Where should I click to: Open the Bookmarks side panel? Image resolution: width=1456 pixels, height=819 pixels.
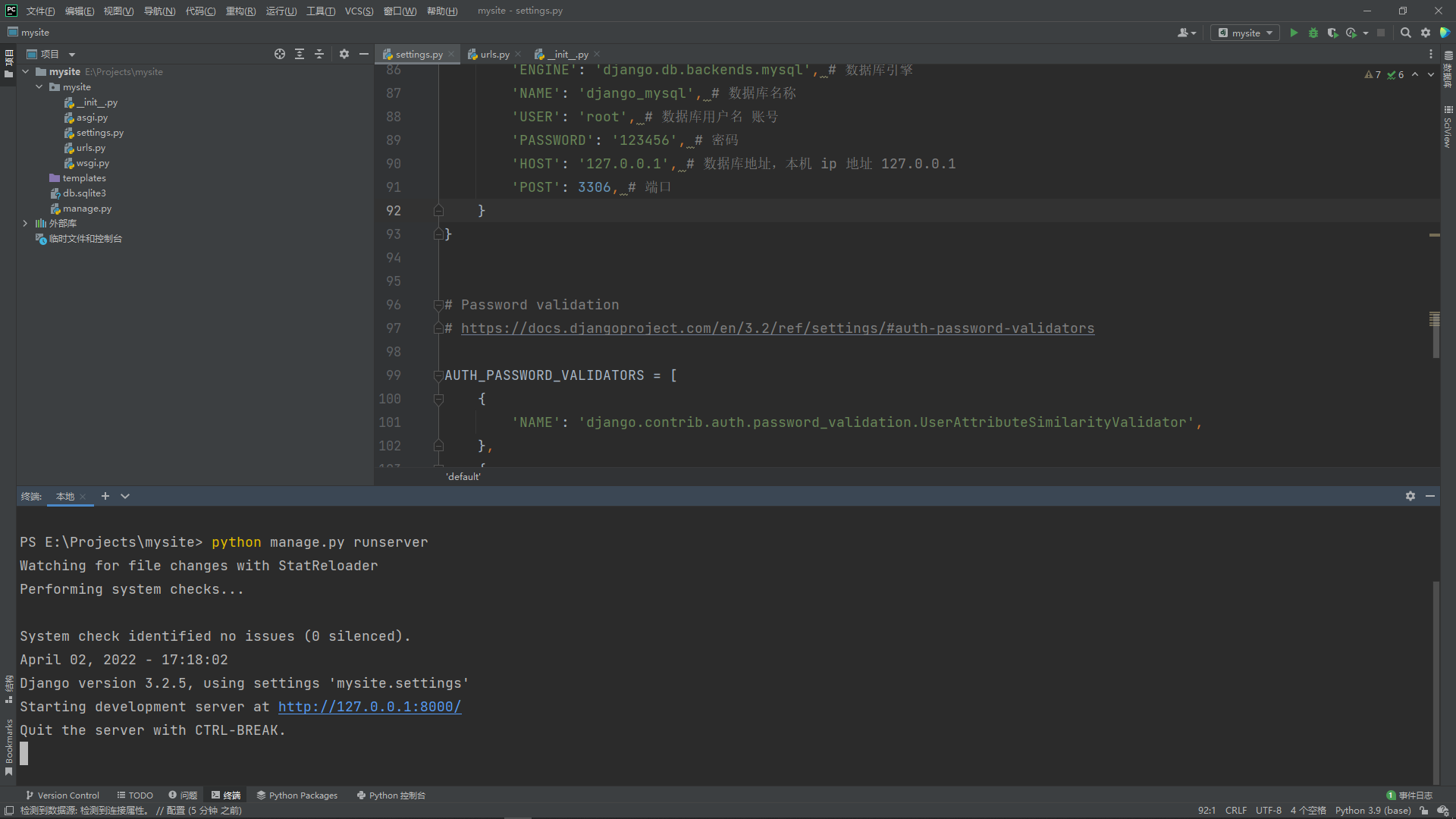click(8, 748)
